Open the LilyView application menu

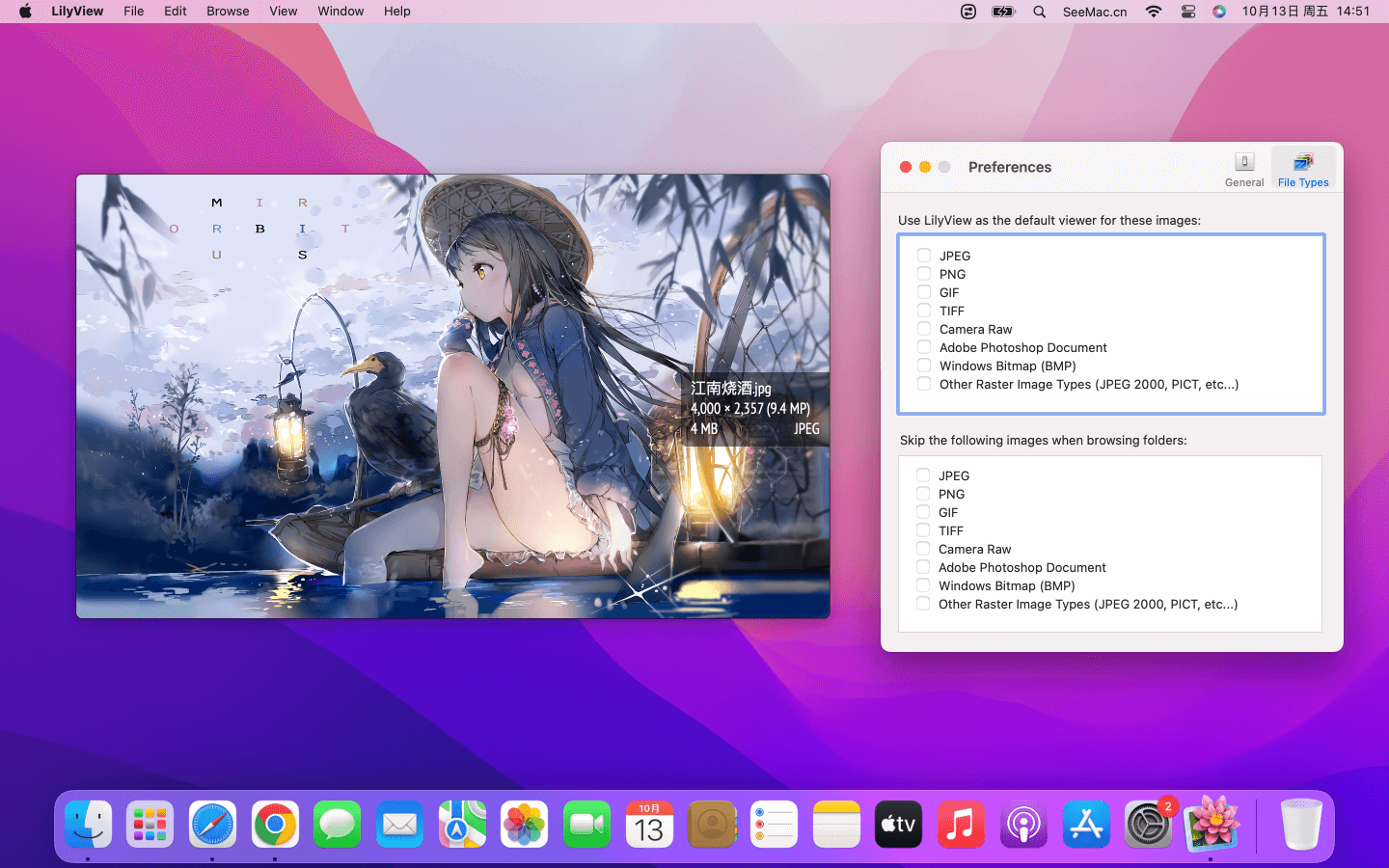(77, 12)
